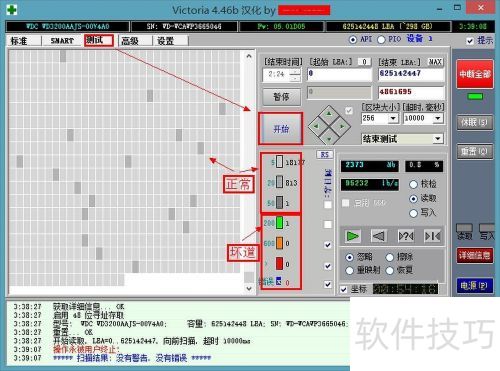Click the rewind arrow scan button

(379, 236)
